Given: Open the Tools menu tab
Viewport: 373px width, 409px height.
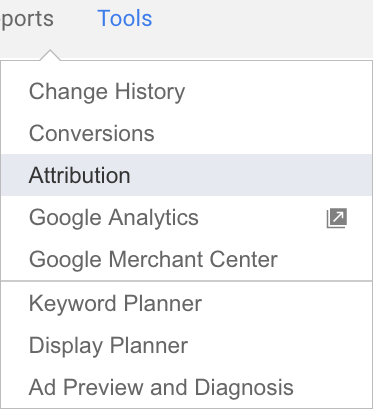Looking at the screenshot, I should point(125,18).
